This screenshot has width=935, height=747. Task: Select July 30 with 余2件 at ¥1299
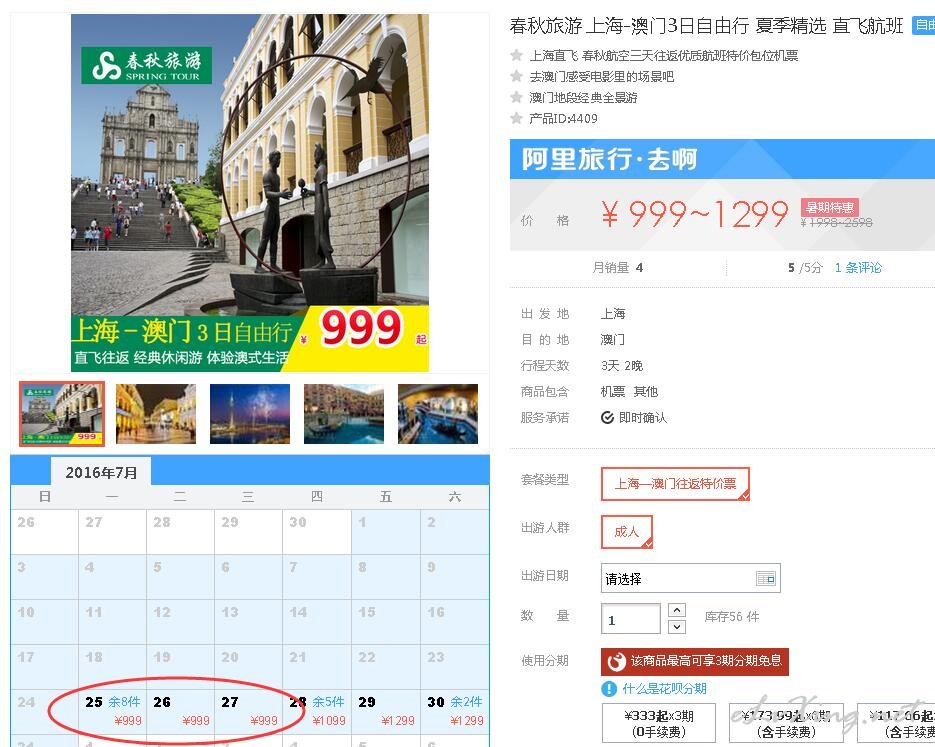[x=455, y=711]
